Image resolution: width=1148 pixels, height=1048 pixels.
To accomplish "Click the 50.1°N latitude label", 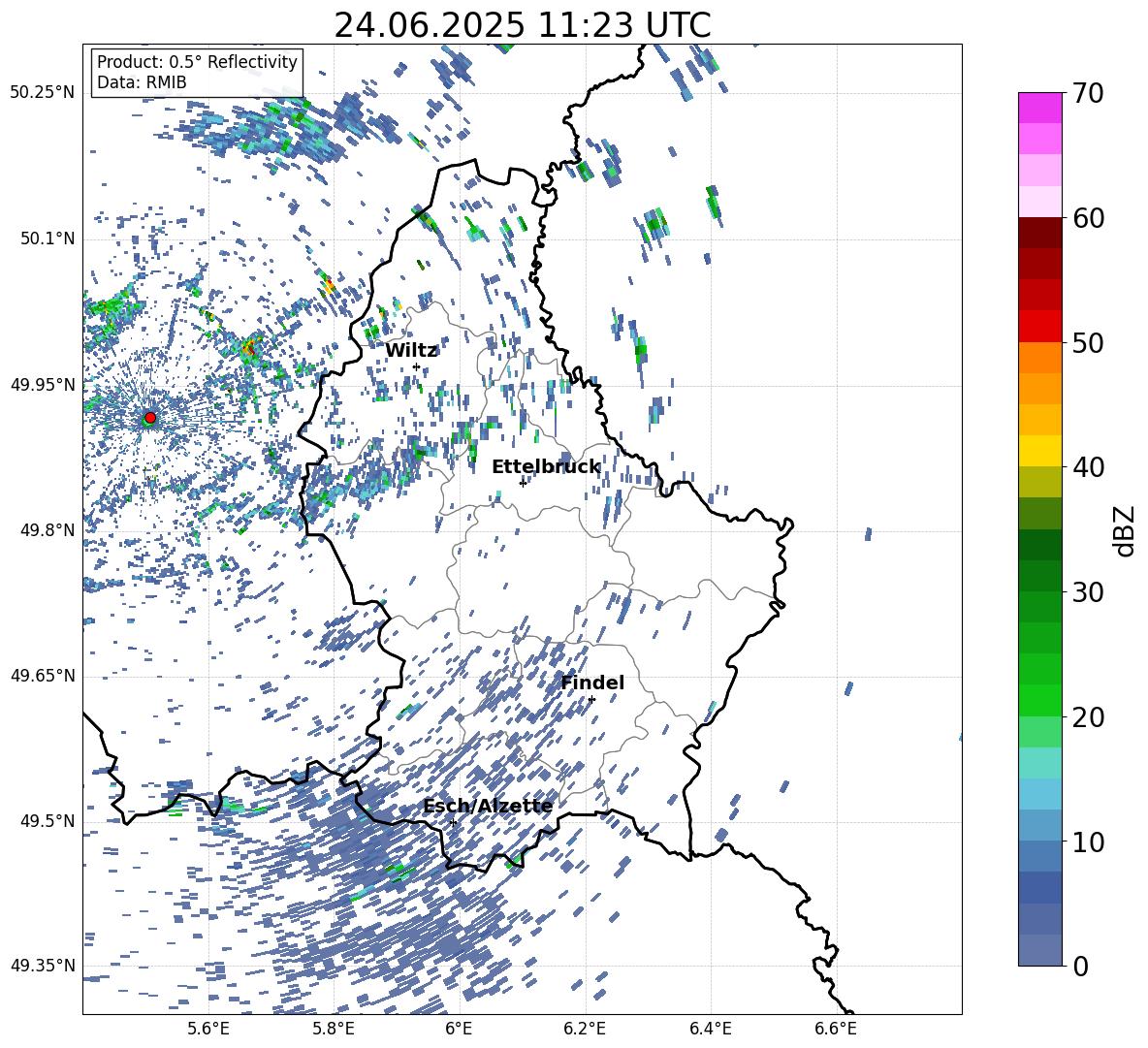I will pos(48,238).
